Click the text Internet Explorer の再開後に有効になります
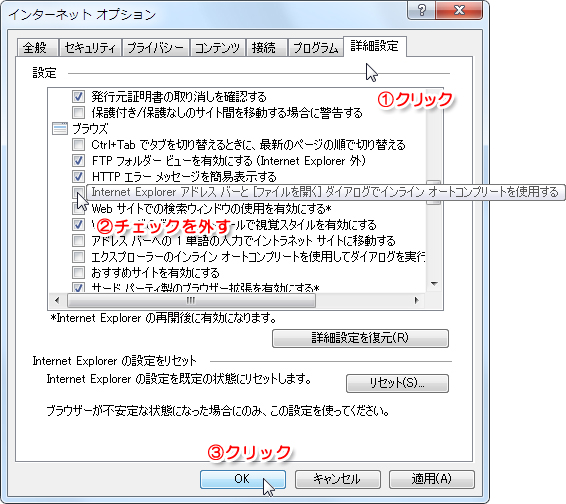This screenshot has width=566, height=504. (164, 318)
